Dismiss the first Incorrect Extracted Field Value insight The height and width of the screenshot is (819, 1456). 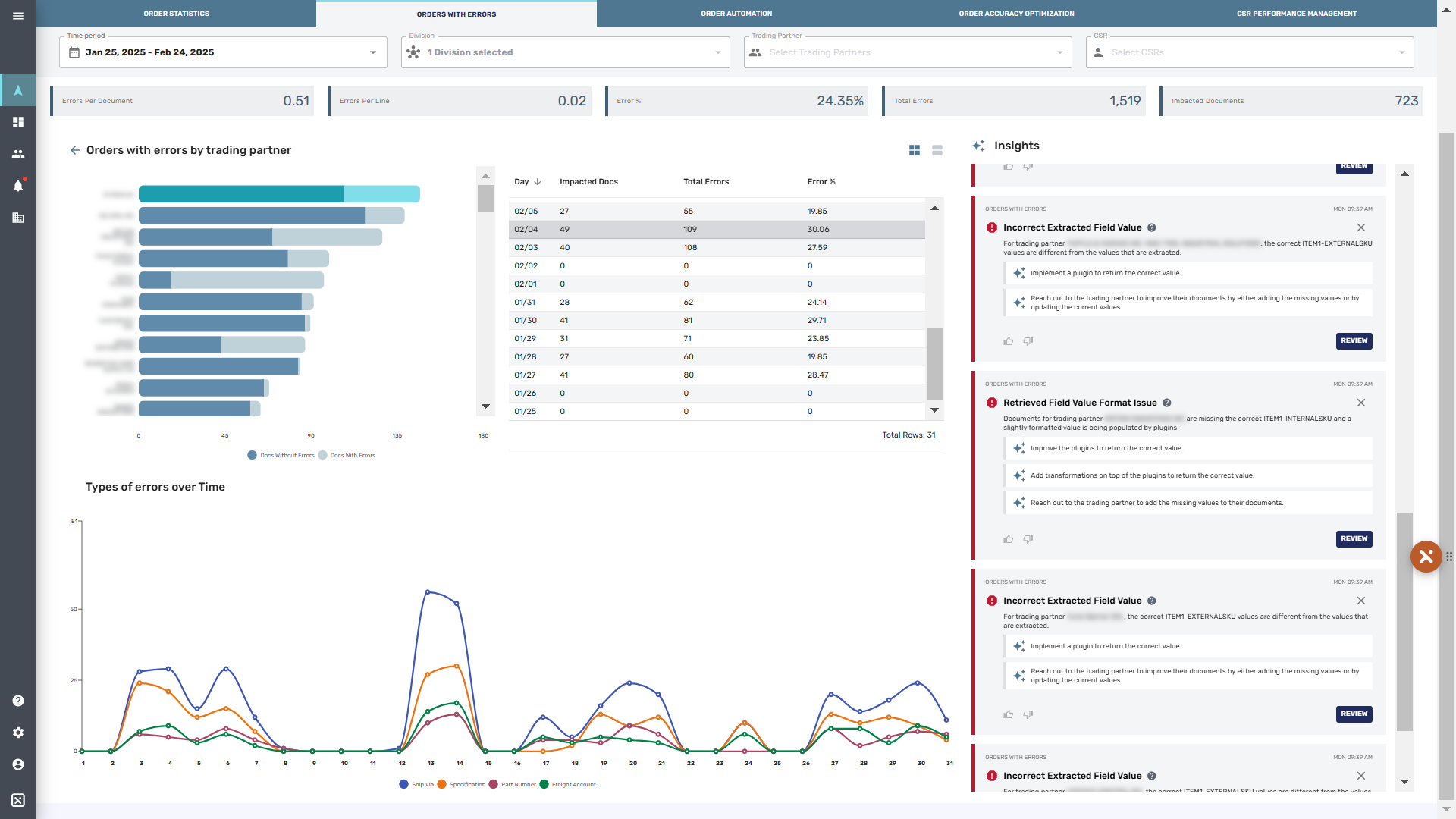[x=1361, y=227]
